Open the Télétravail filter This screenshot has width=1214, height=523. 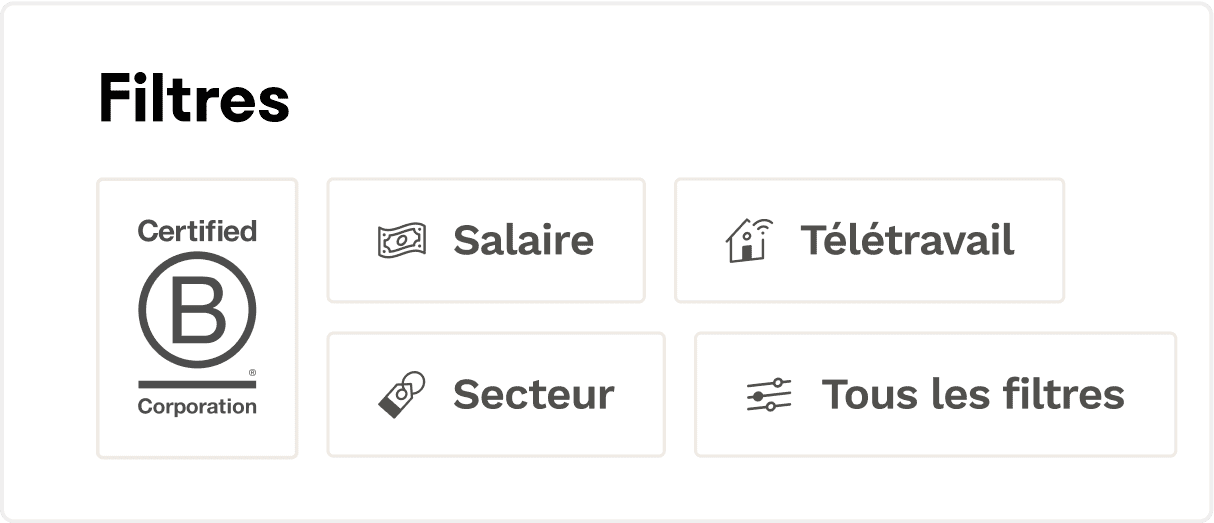pyautogui.click(x=869, y=241)
